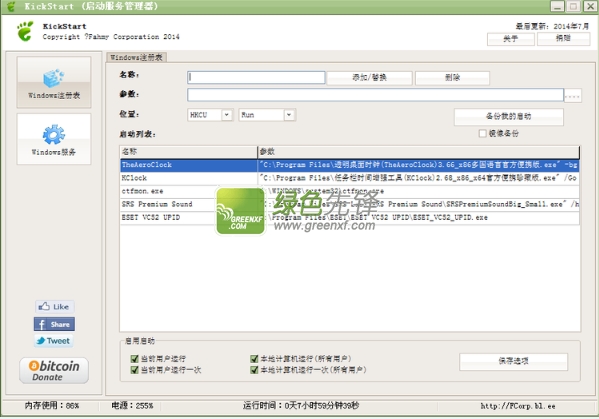Click the 捐赠 button at top right

[x=563, y=39]
